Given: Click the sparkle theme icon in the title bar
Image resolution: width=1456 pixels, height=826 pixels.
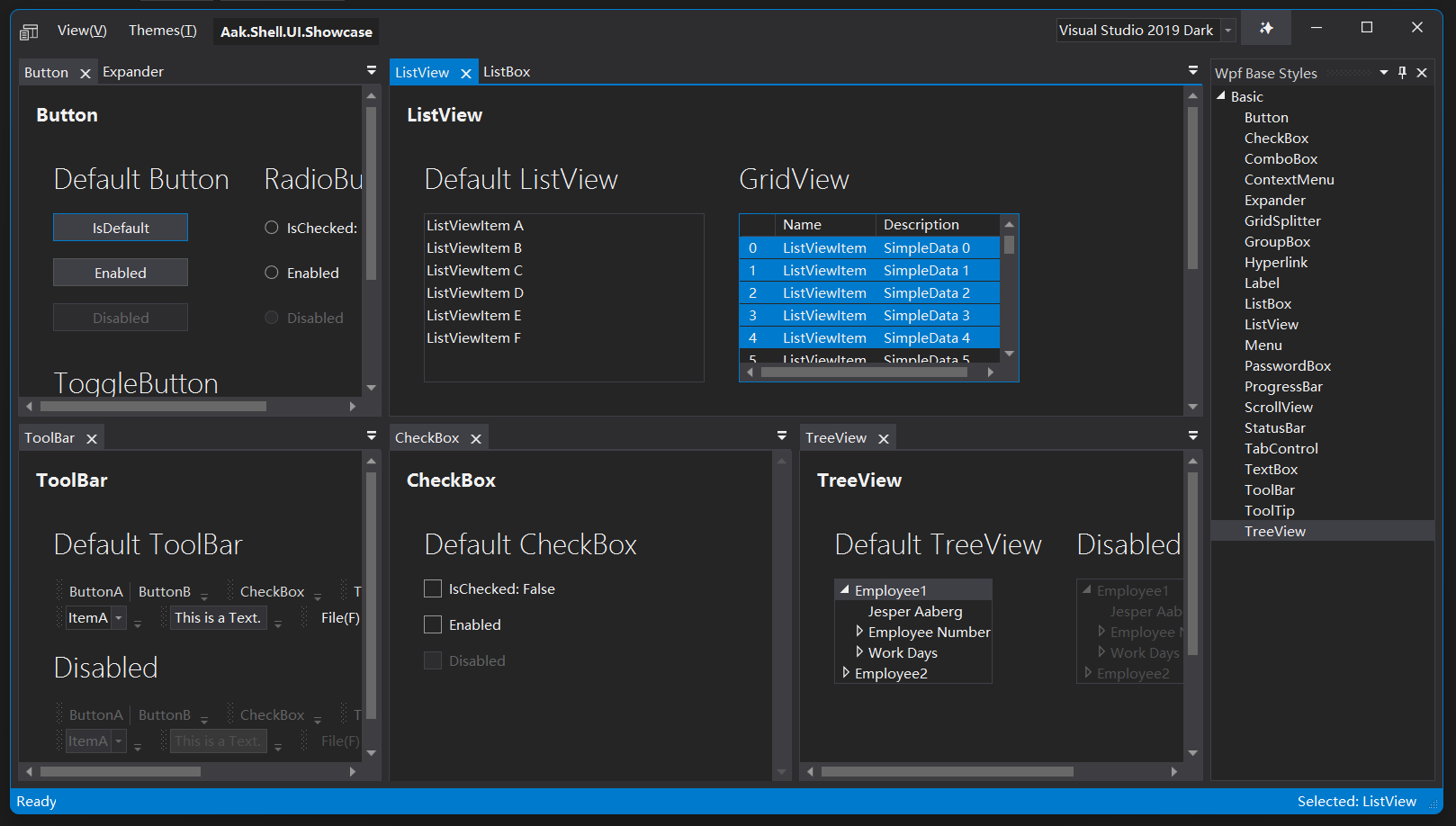Looking at the screenshot, I should point(1265,27).
